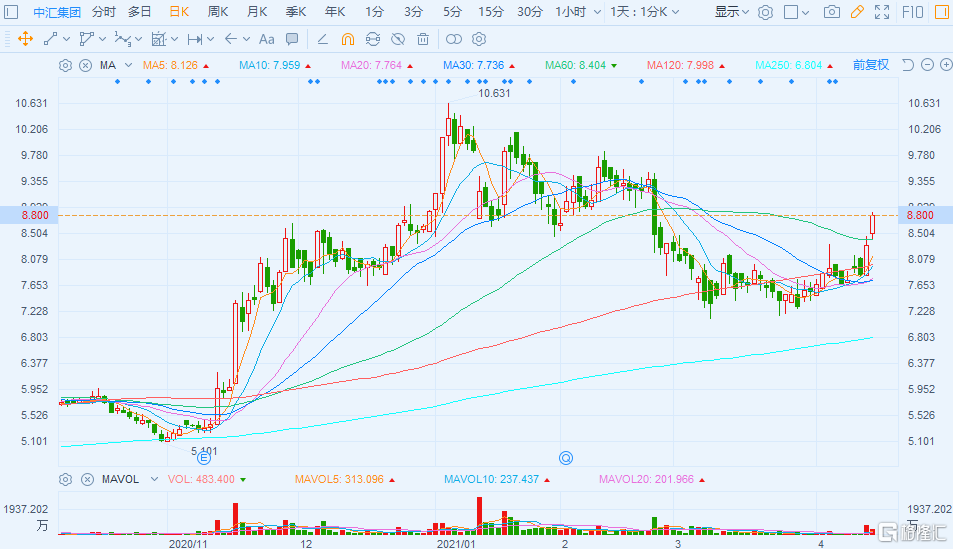The height and width of the screenshot is (549, 953).
Task: Expand the 显示 display dropdown
Action: point(732,12)
